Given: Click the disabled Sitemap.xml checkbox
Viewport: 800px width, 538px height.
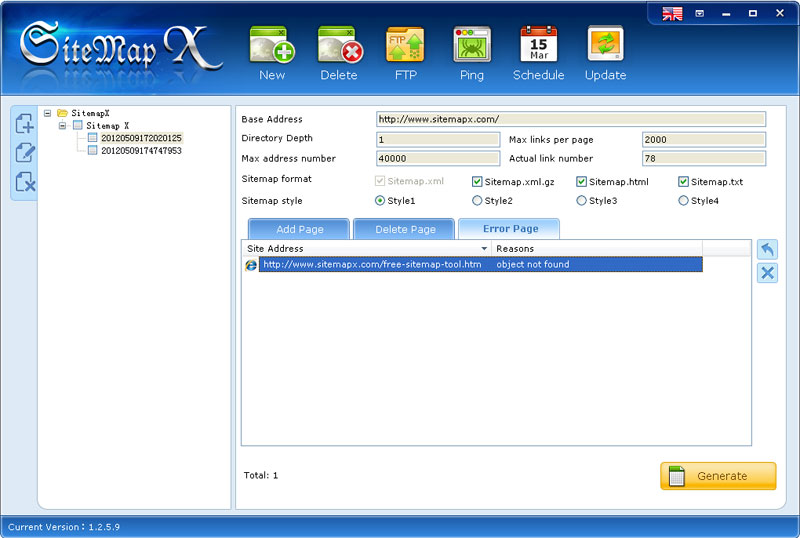Looking at the screenshot, I should (x=380, y=181).
